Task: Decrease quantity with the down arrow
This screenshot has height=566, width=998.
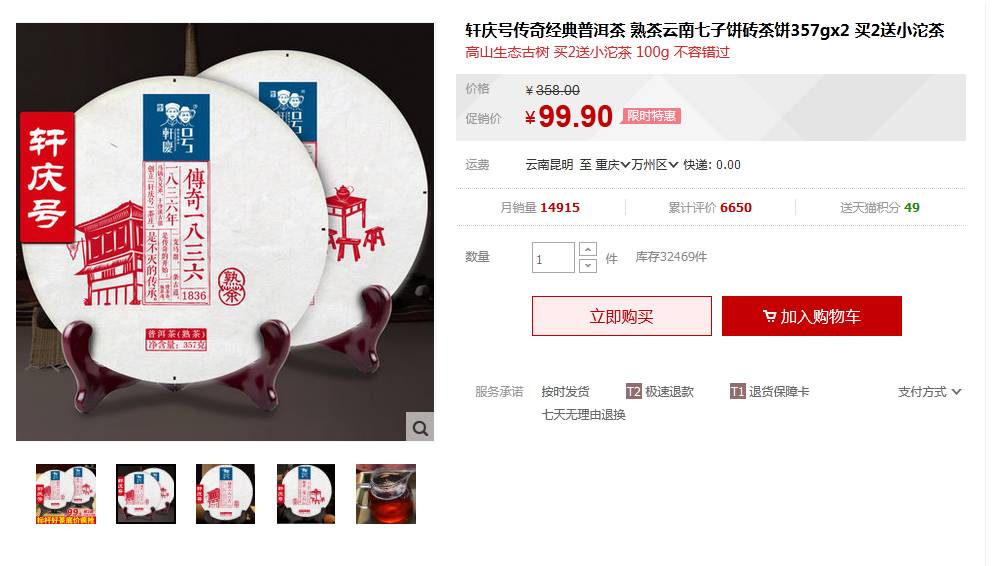Action: pos(588,265)
